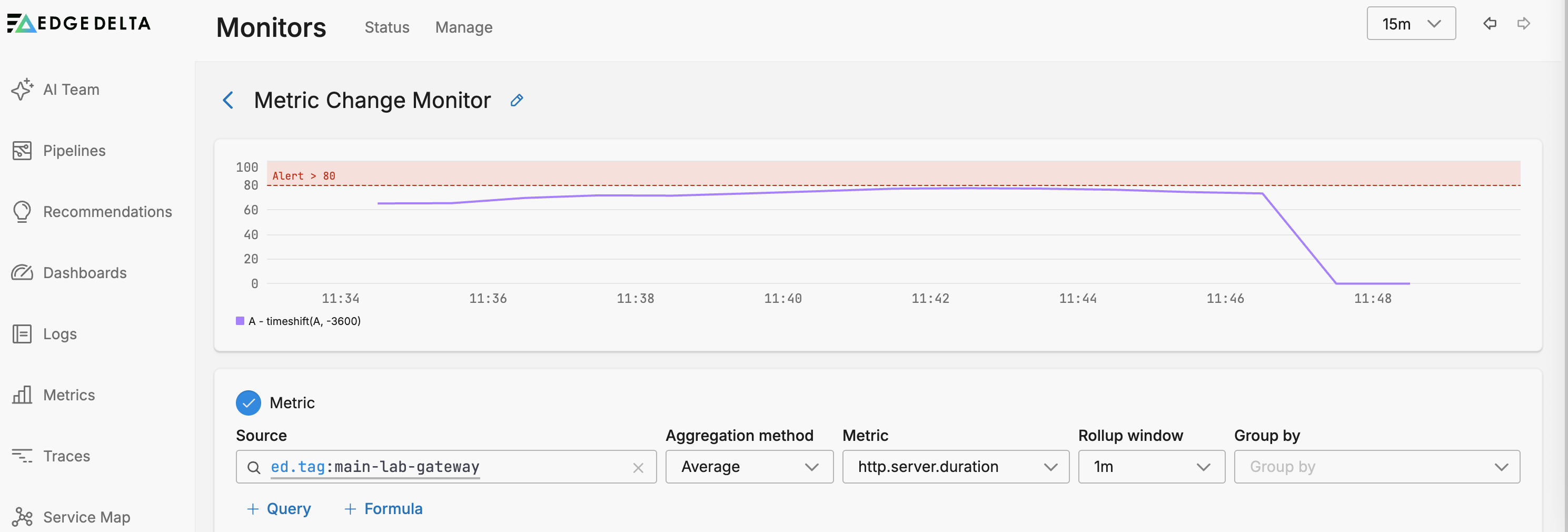Add a new Formula
The height and width of the screenshot is (532, 1568).
(x=383, y=508)
